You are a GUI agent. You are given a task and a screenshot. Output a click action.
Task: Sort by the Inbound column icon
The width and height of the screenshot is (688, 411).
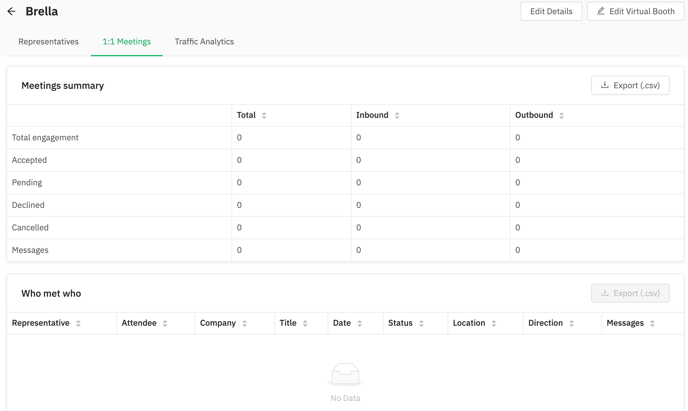397,115
